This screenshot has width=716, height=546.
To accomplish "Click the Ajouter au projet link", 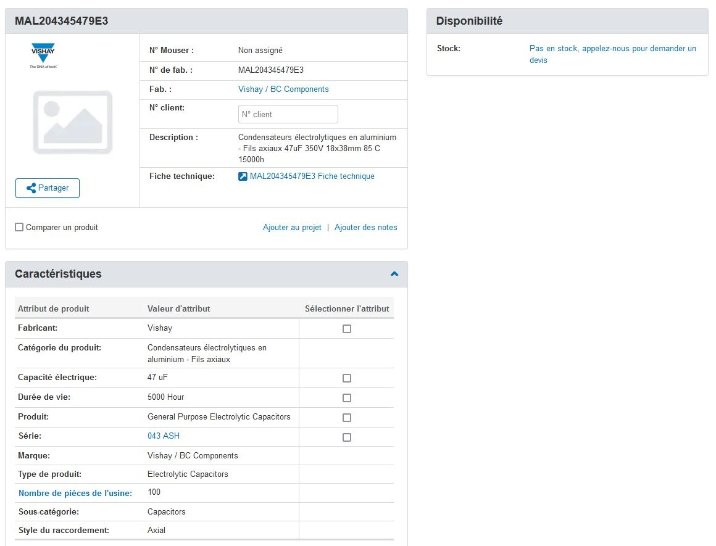I will [292, 227].
